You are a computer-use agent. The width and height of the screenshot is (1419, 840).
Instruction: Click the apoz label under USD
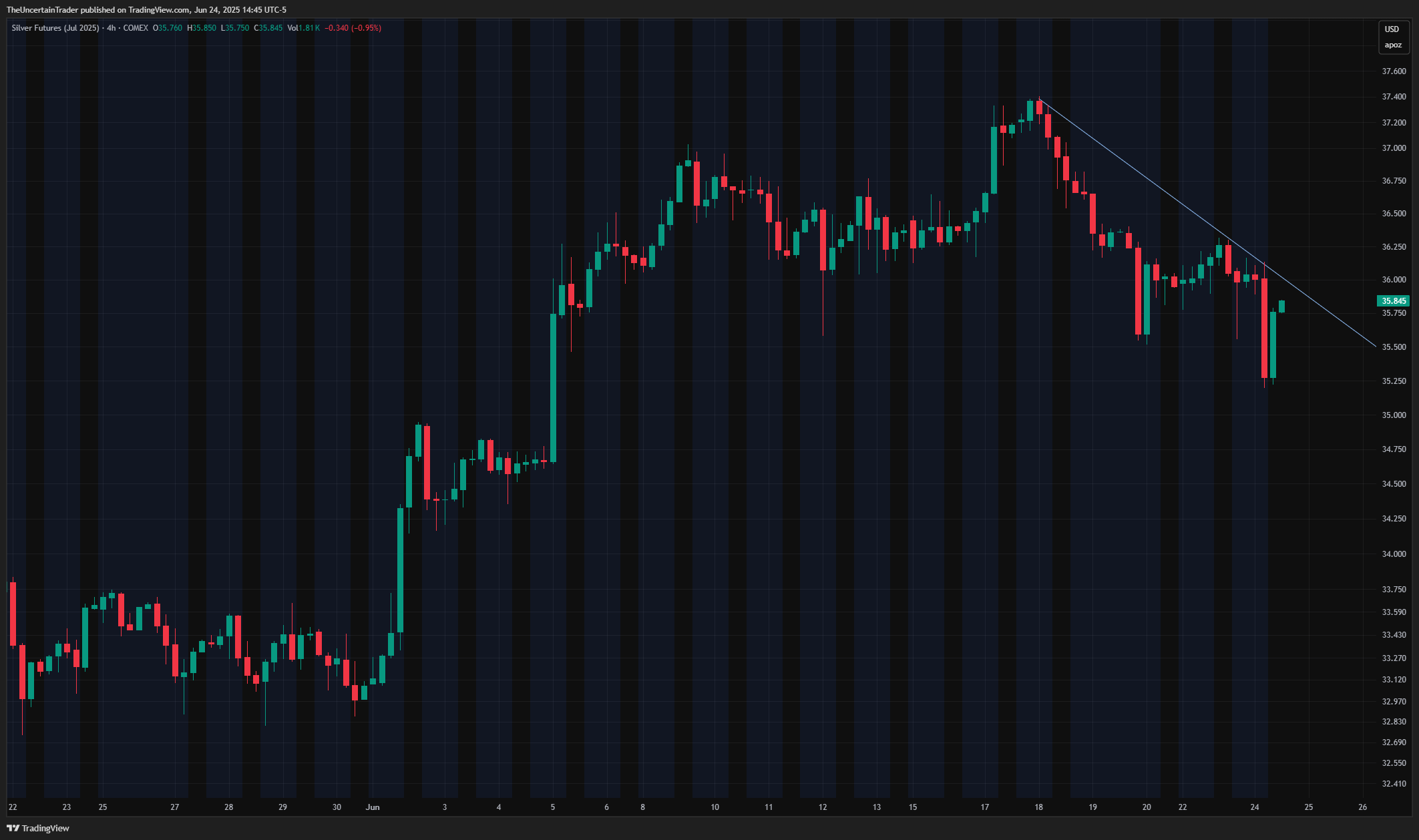tap(1393, 45)
